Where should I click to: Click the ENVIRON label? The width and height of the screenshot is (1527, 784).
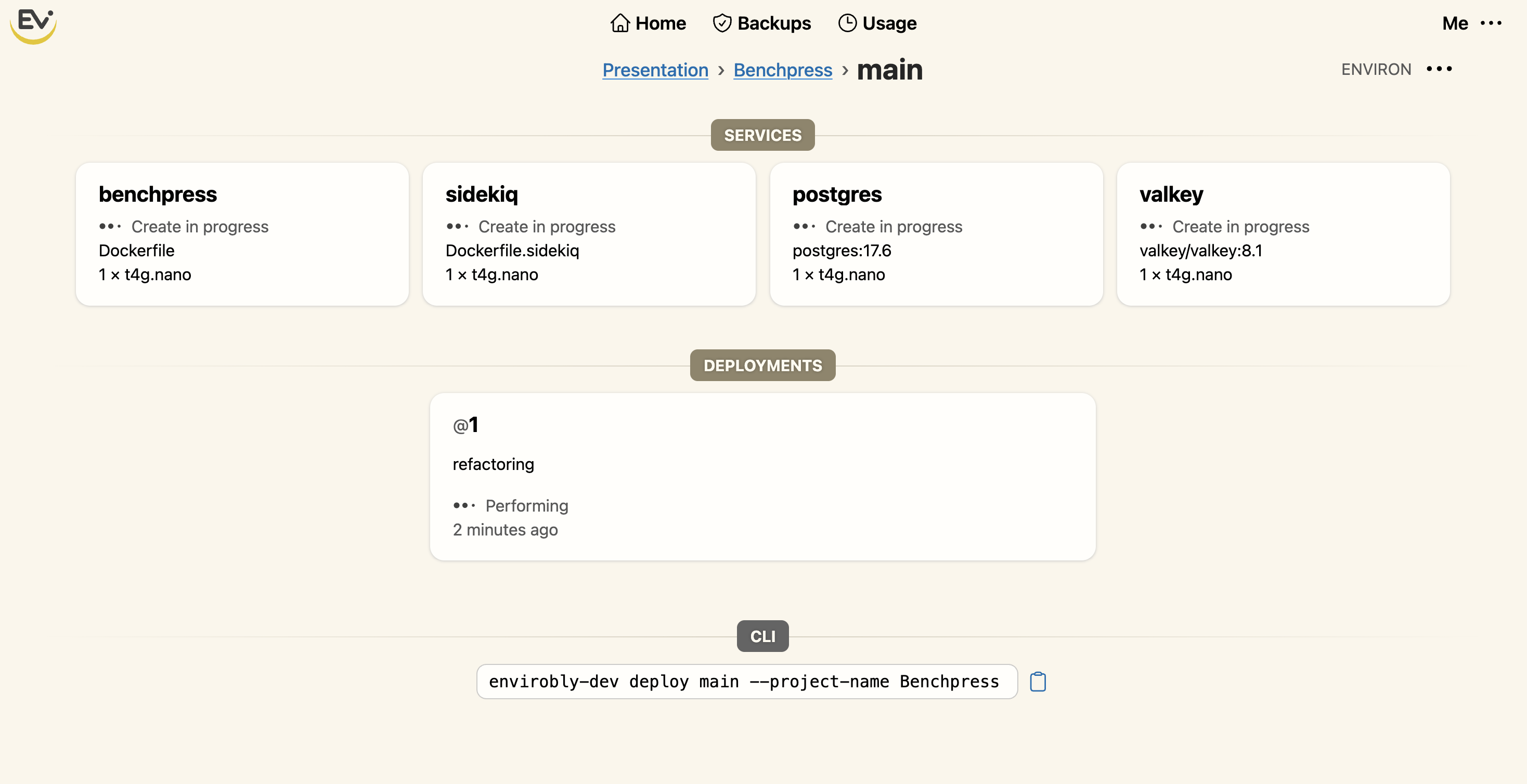tap(1376, 69)
